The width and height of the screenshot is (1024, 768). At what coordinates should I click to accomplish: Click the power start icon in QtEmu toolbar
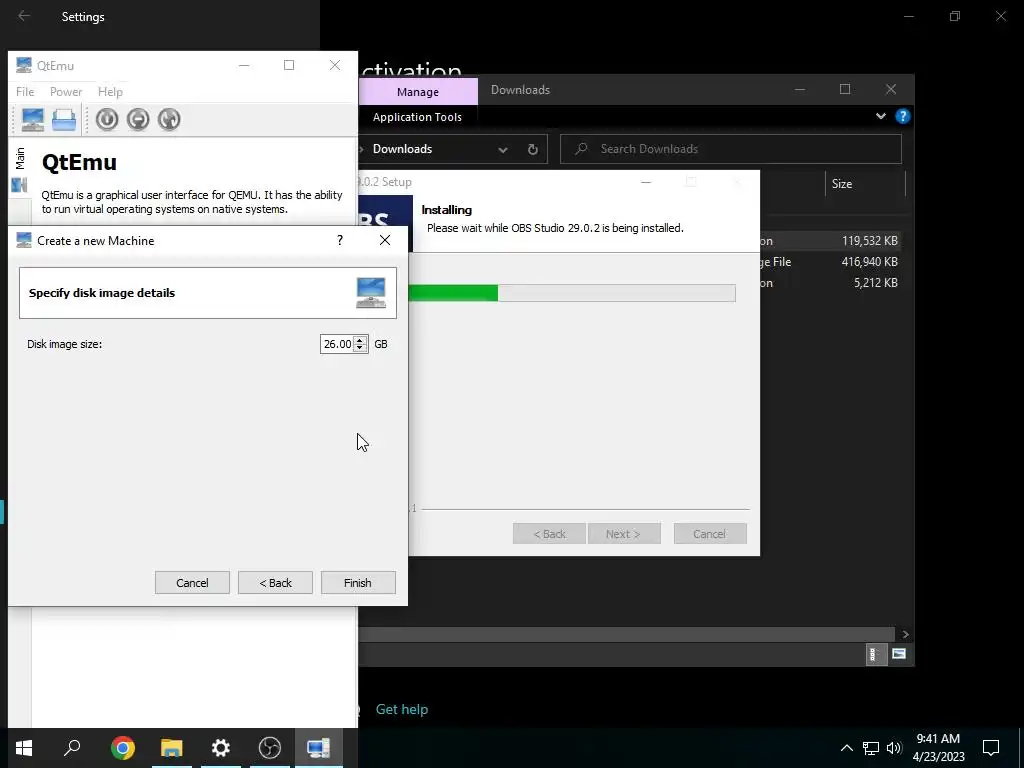tap(107, 120)
